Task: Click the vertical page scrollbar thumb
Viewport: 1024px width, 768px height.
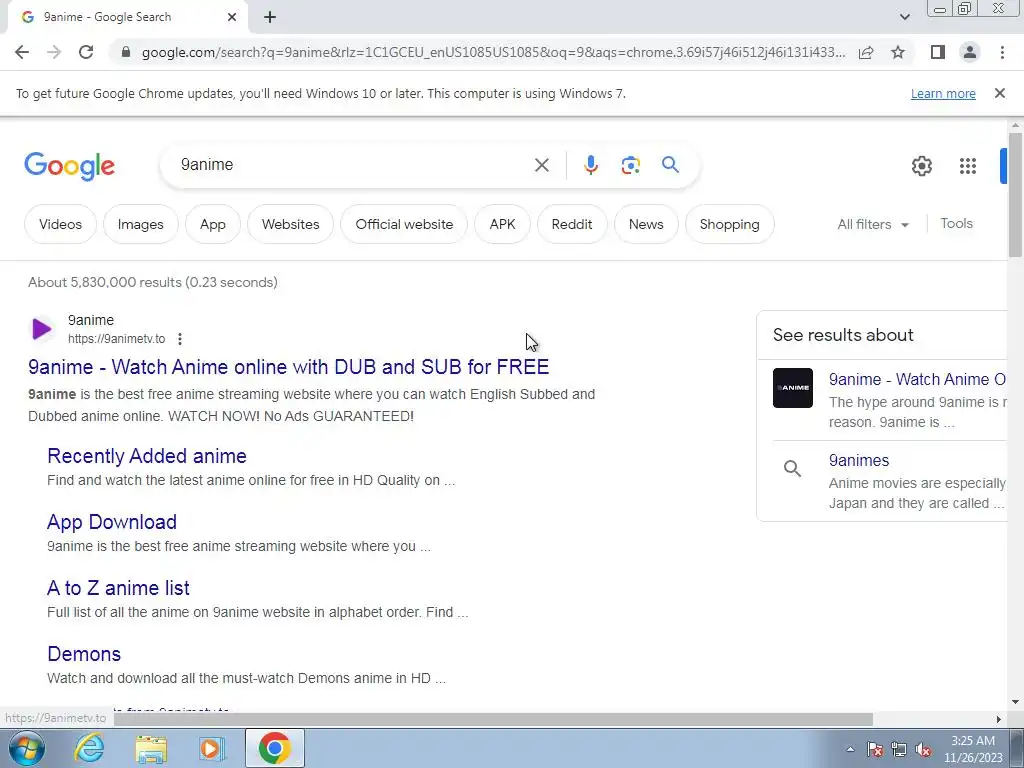Action: (x=1015, y=195)
